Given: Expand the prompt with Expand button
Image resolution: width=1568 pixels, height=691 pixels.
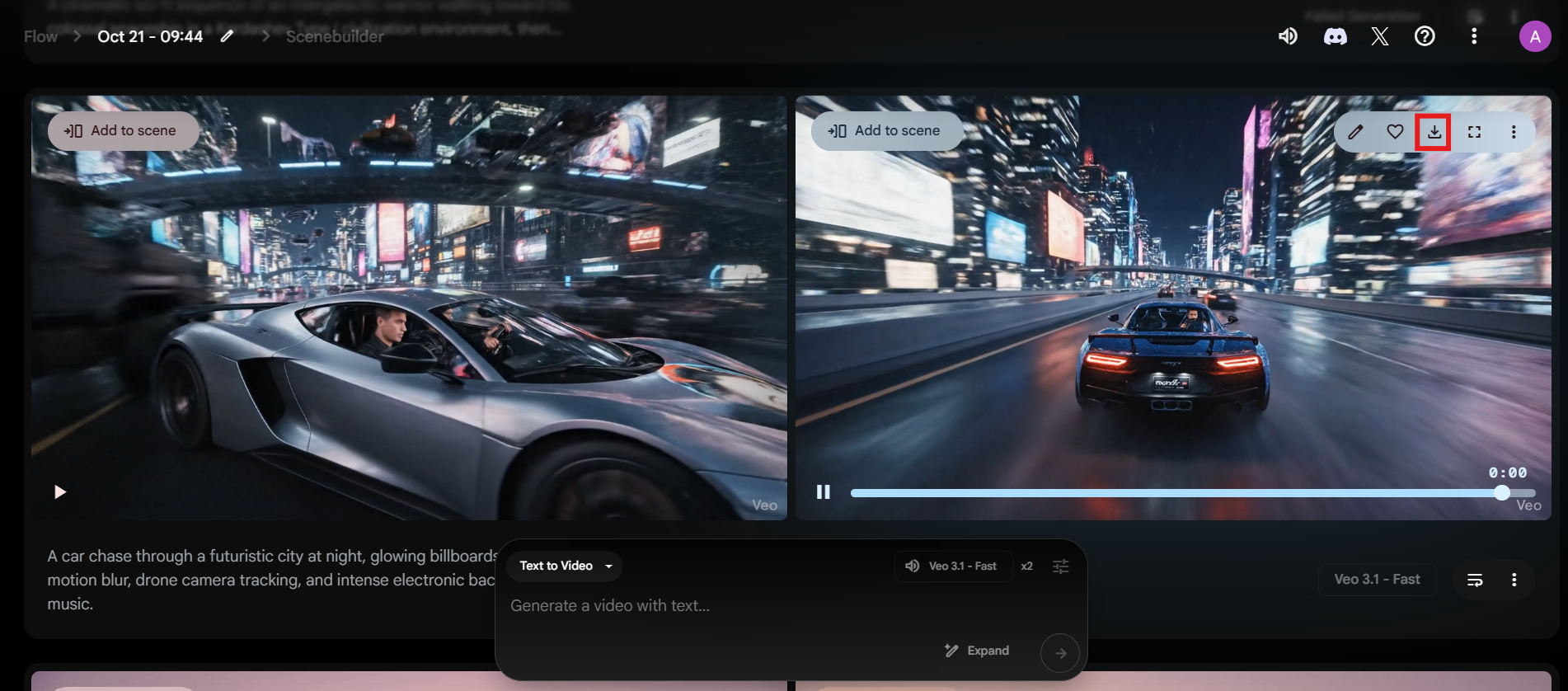Looking at the screenshot, I should (977, 651).
